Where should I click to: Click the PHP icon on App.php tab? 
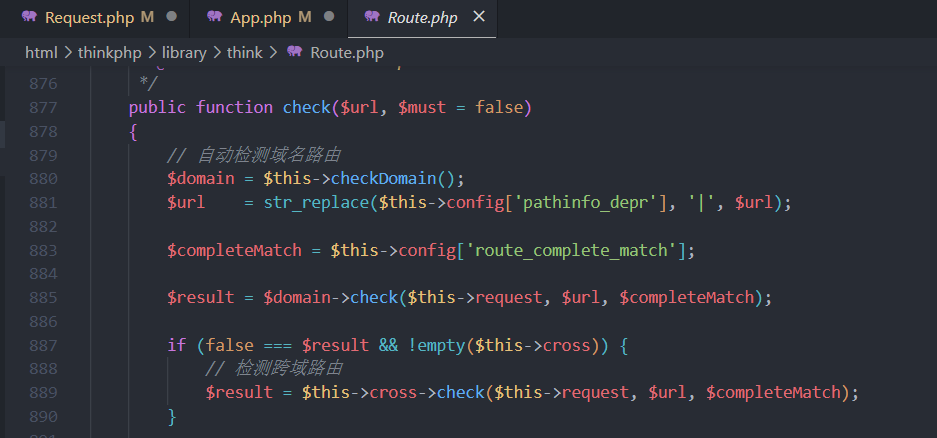coord(213,17)
